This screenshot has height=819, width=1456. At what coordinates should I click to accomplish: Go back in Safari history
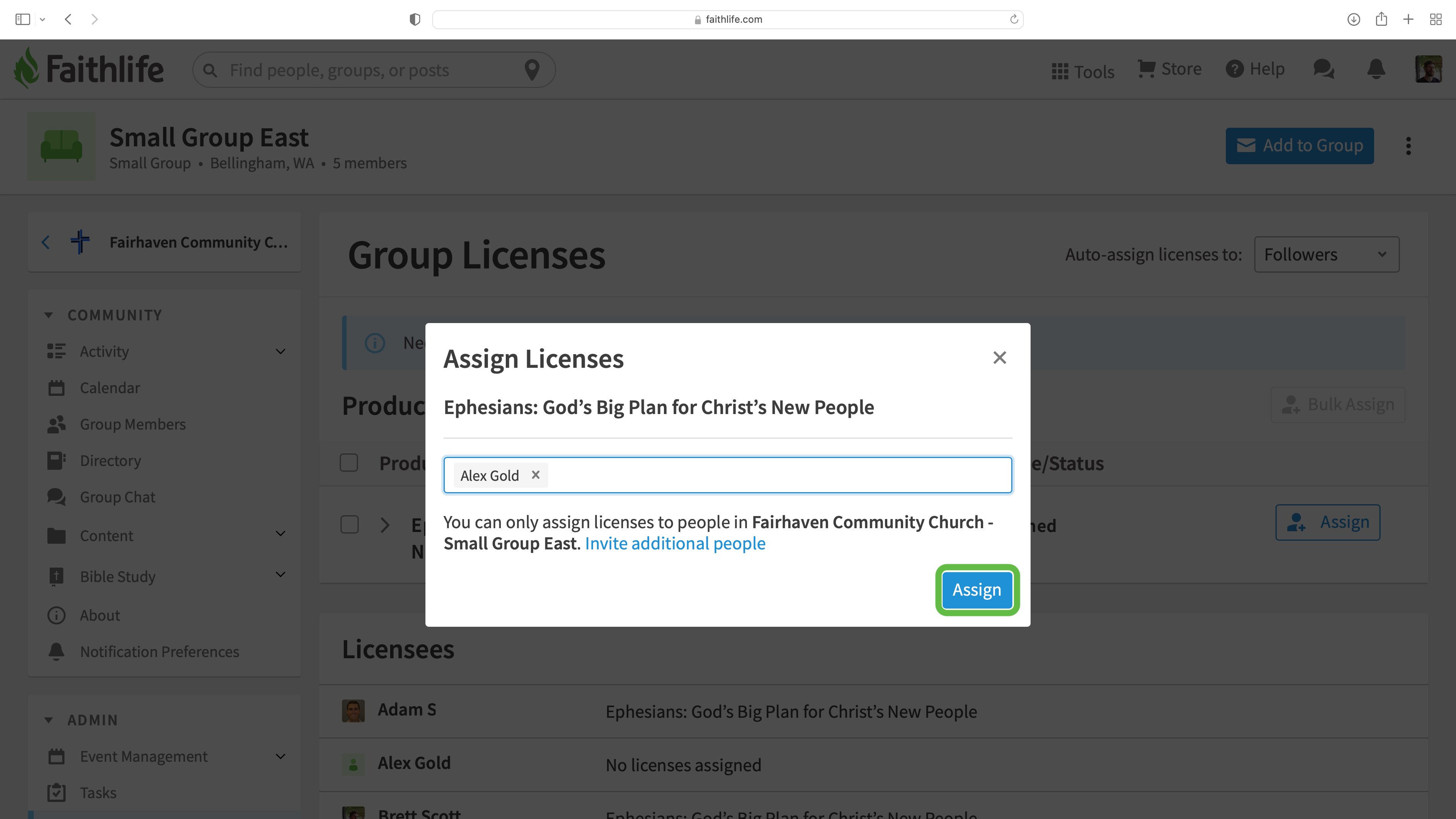point(68,19)
